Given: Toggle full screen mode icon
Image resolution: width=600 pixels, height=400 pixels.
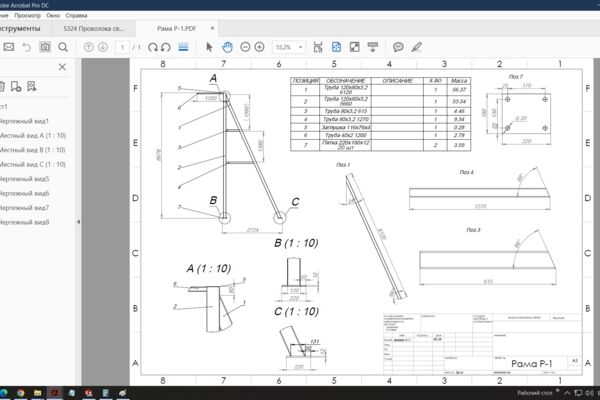Looking at the screenshot, I should point(355,47).
